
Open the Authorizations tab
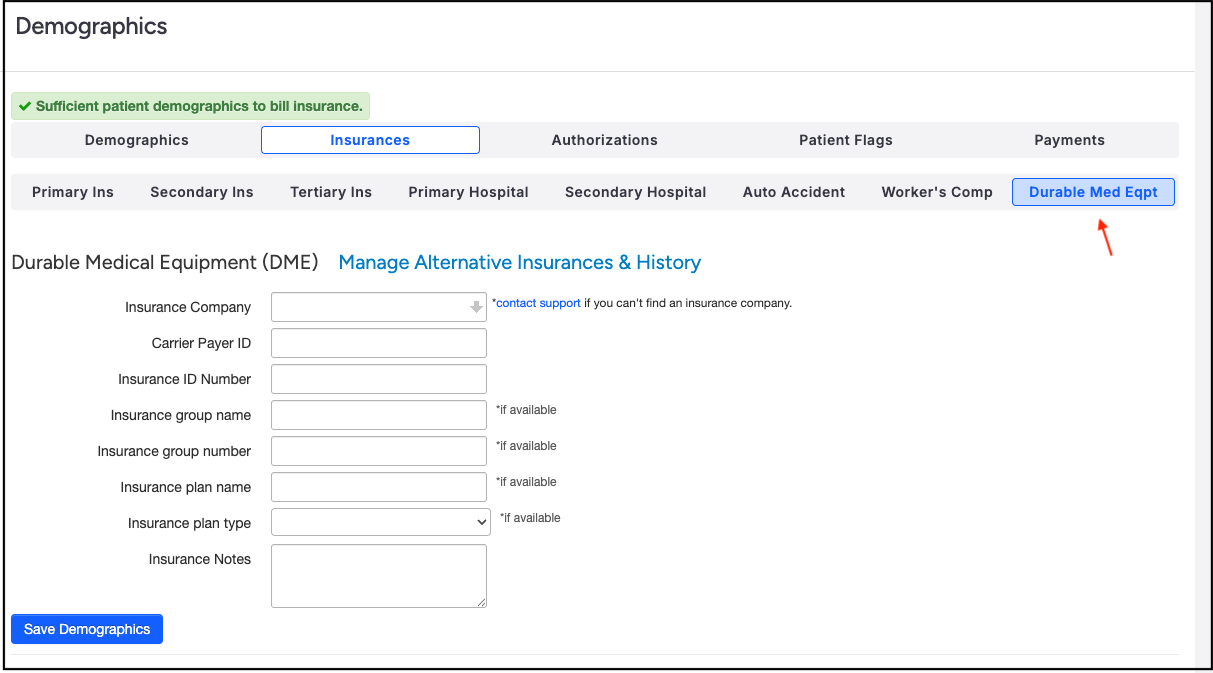[x=604, y=140]
